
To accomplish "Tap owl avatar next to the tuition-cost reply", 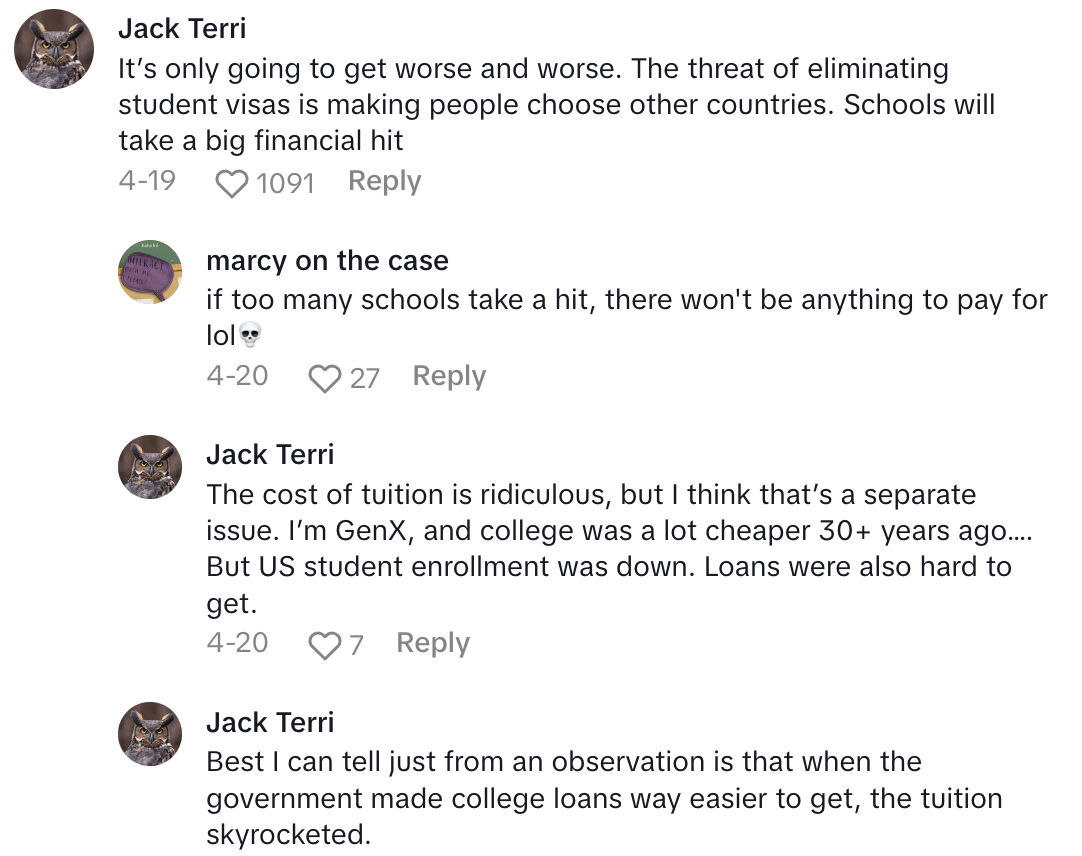I will pos(150,466).
